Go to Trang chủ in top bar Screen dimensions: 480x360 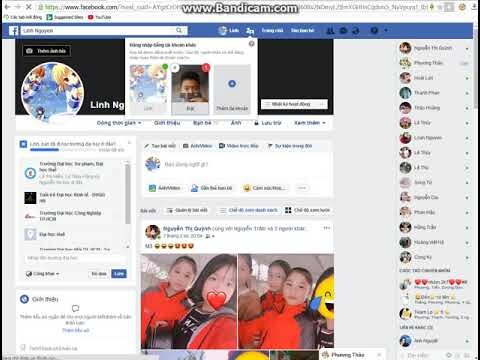[272, 30]
